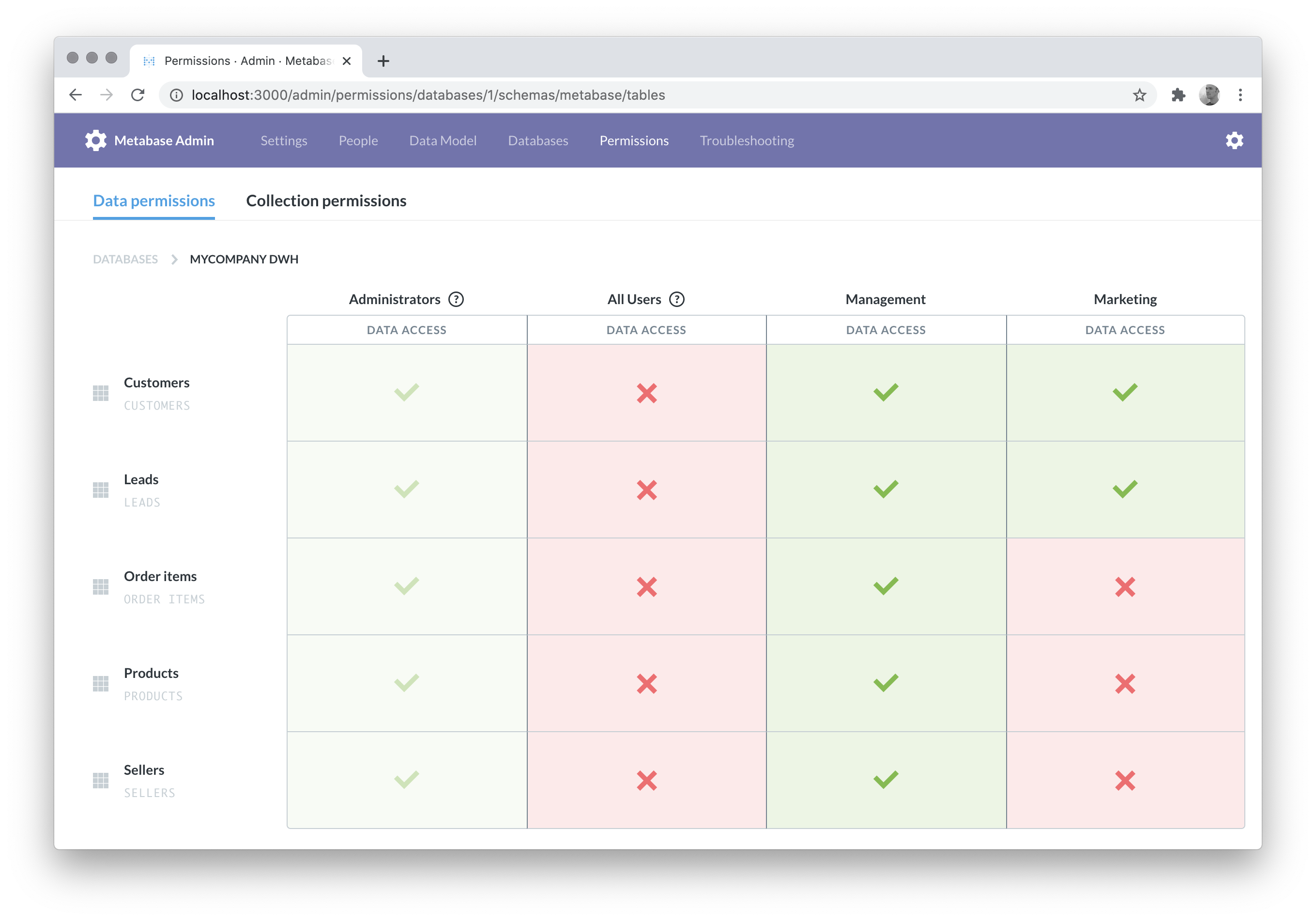This screenshot has height=921, width=1316.
Task: Click the All Users group help icon
Action: pyautogui.click(x=679, y=298)
